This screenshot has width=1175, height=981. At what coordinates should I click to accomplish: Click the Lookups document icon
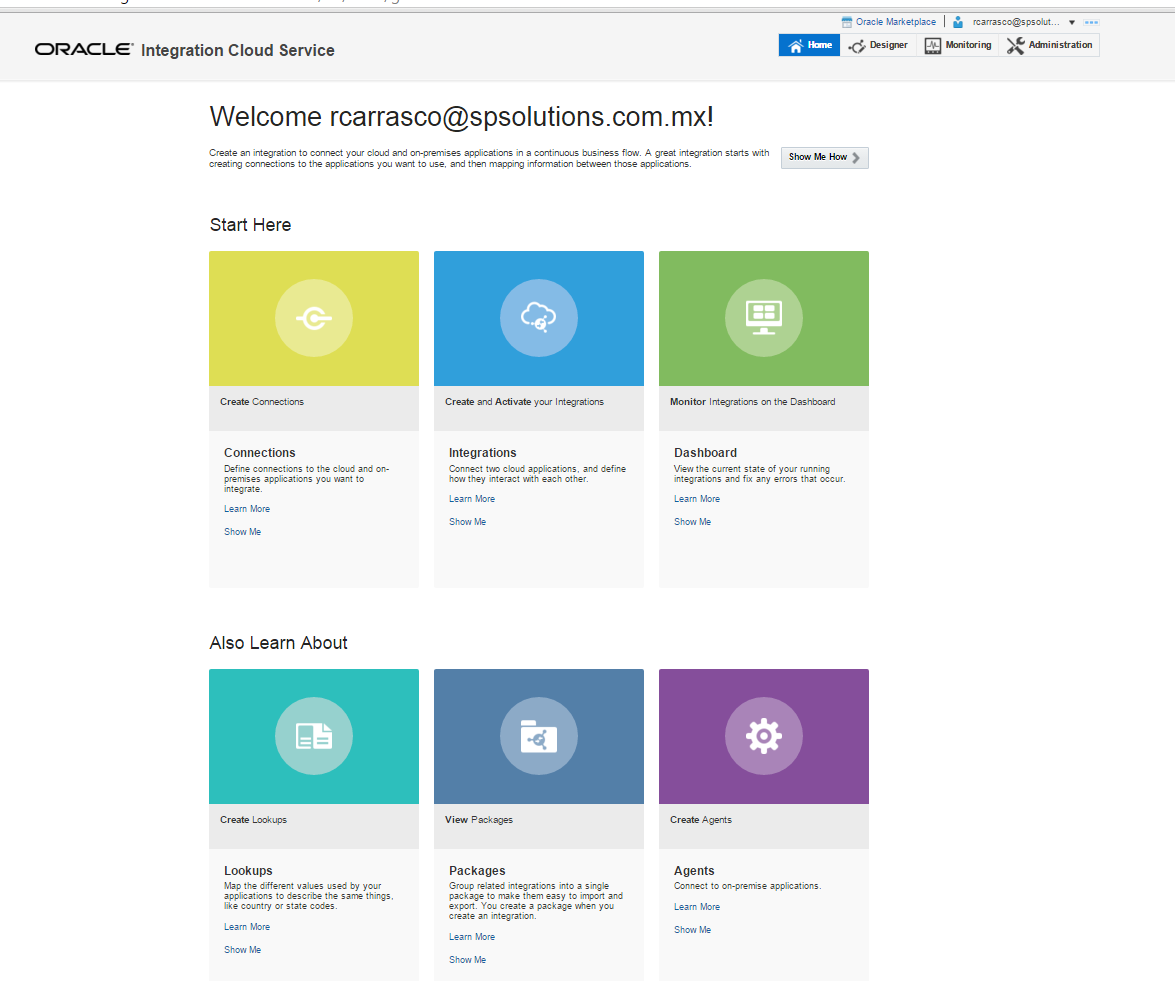(x=314, y=736)
